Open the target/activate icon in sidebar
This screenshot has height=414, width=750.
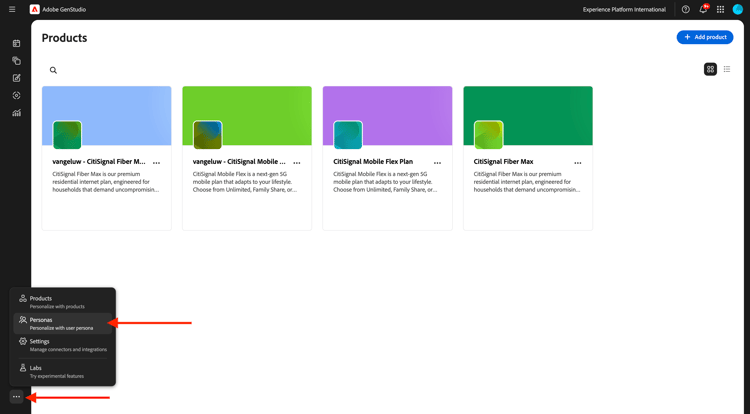coord(16,96)
